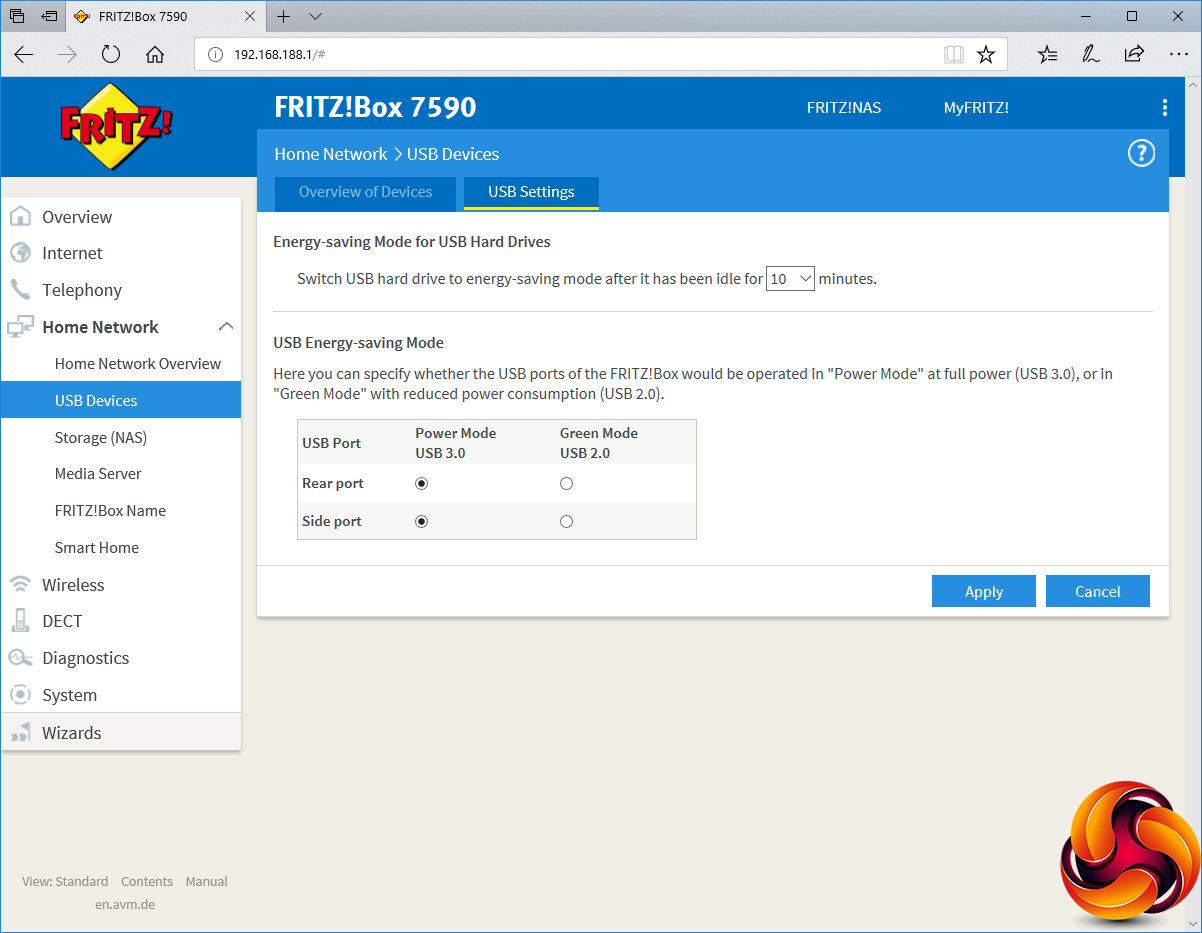The height and width of the screenshot is (933, 1202).
Task: Click the Wizards icon in sidebar
Action: (x=20, y=733)
